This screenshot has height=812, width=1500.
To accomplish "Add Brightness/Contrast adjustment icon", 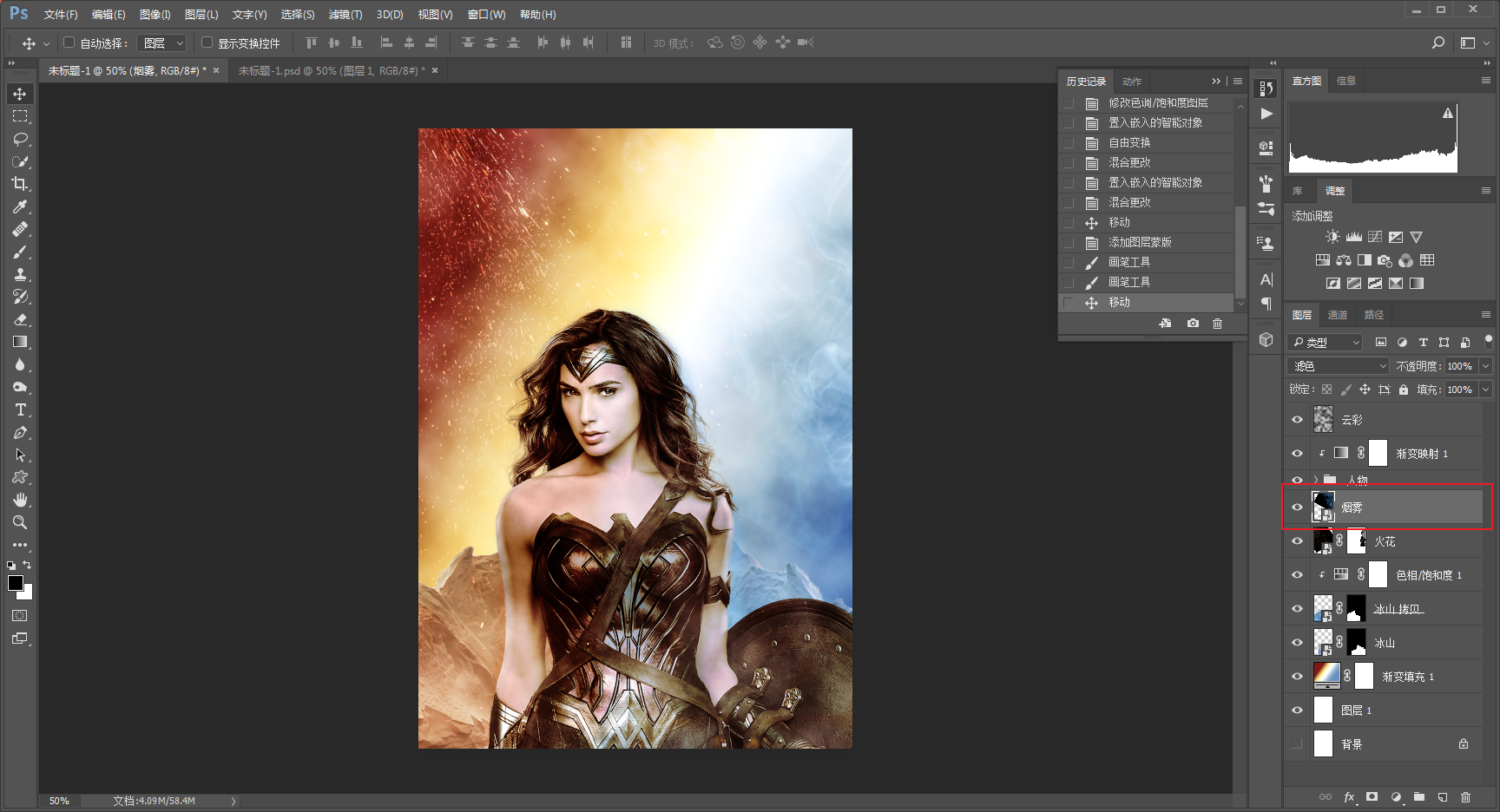I will coord(1332,237).
